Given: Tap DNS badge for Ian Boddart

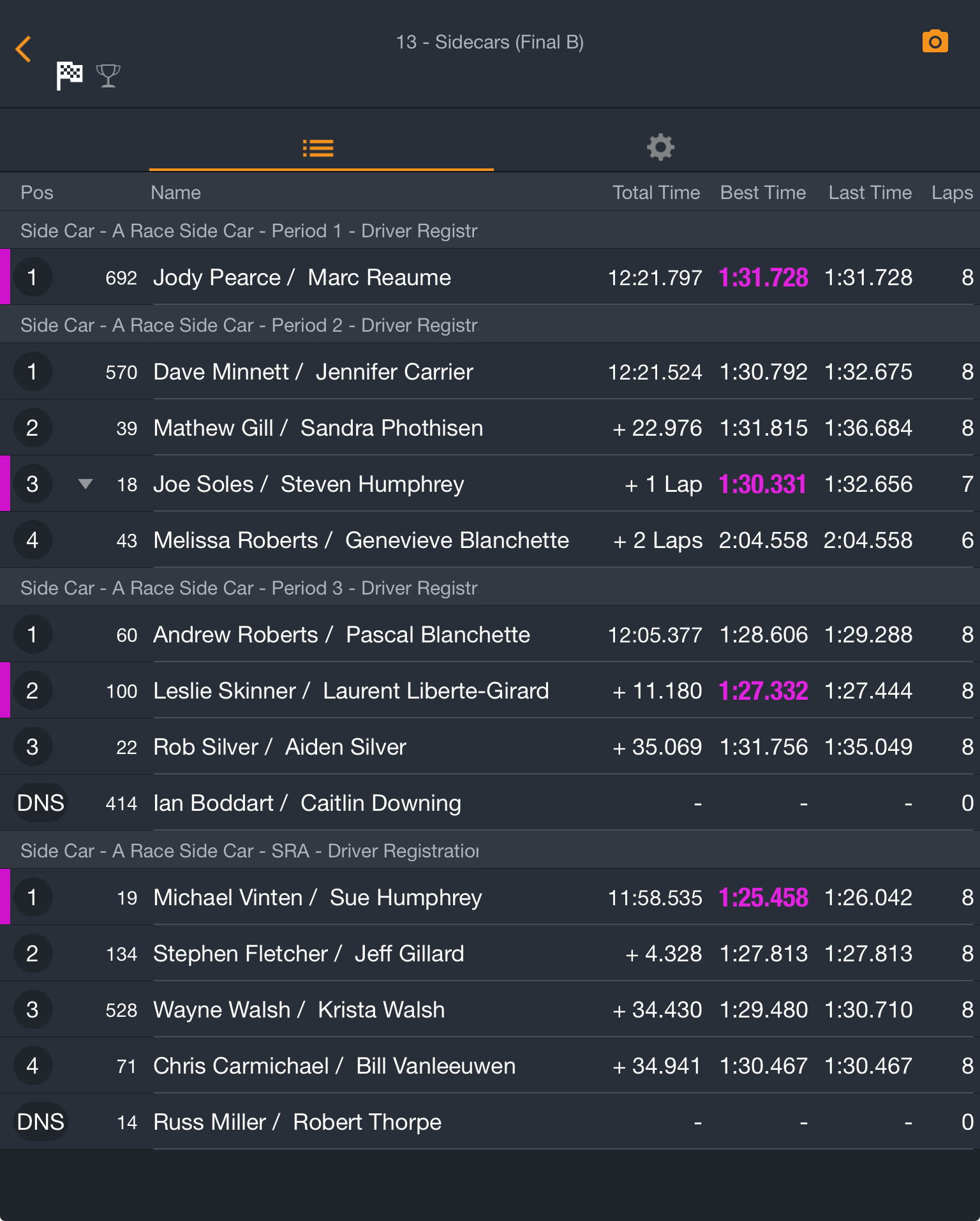Looking at the screenshot, I should tap(40, 803).
